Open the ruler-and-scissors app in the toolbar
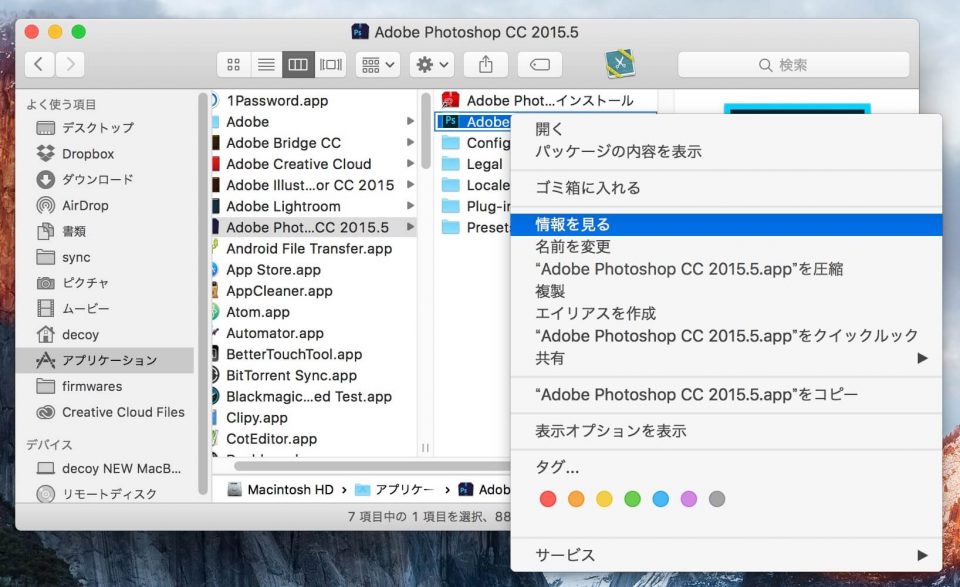Image resolution: width=960 pixels, height=587 pixels. tap(620, 64)
